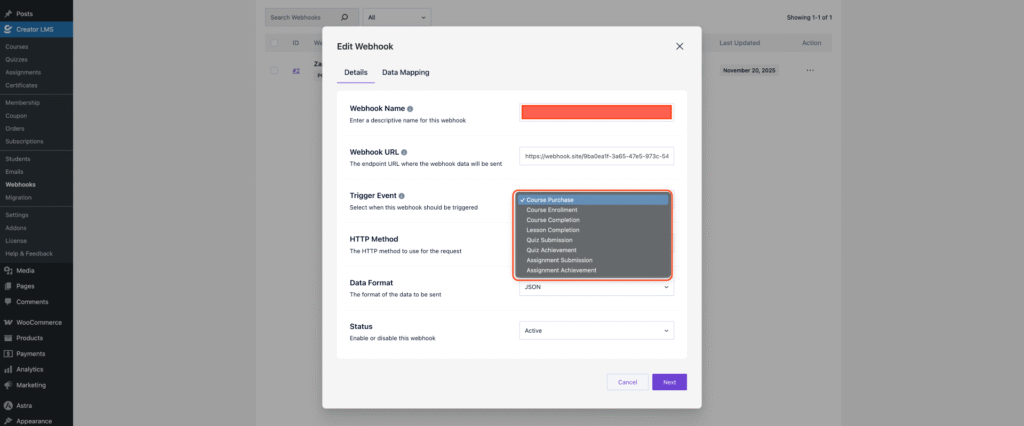Click the Analytics bar chart icon
1024x426 pixels.
[8, 369]
